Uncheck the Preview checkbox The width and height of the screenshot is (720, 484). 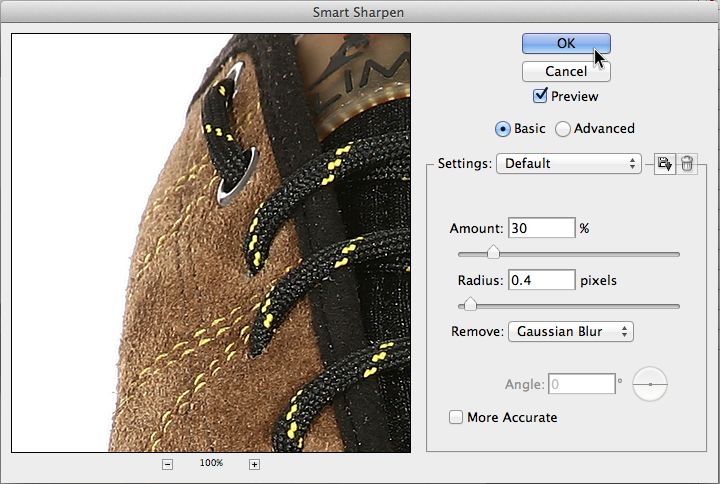tap(541, 96)
